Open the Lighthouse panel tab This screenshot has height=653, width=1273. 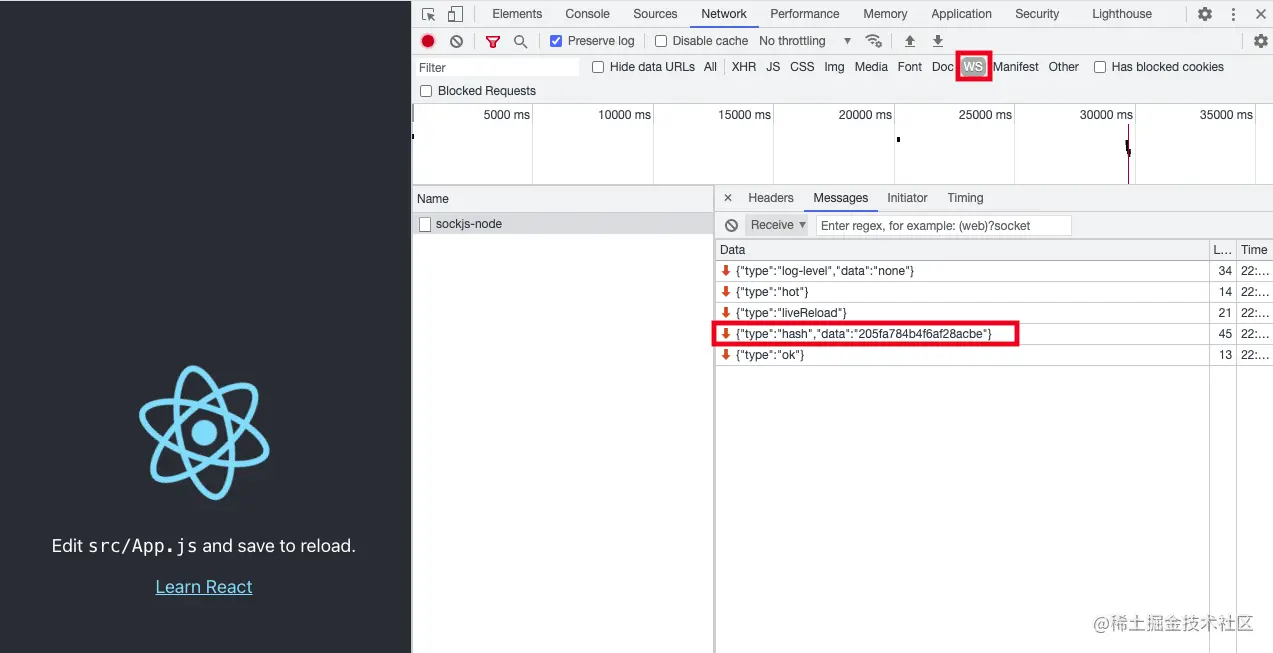point(1121,14)
